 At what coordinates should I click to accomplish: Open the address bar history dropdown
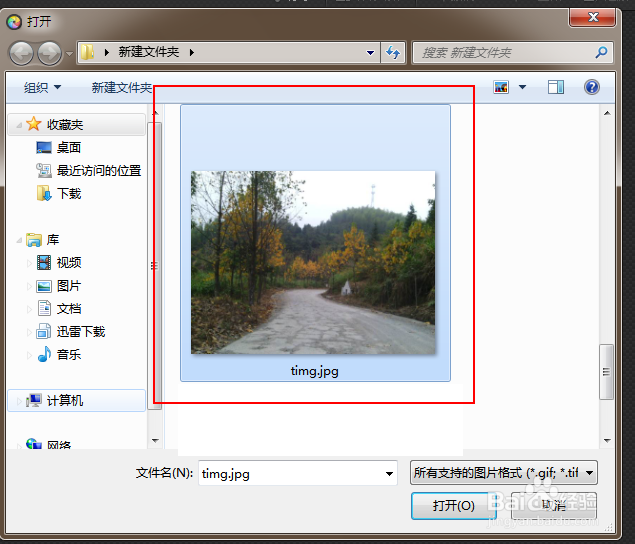tap(370, 53)
